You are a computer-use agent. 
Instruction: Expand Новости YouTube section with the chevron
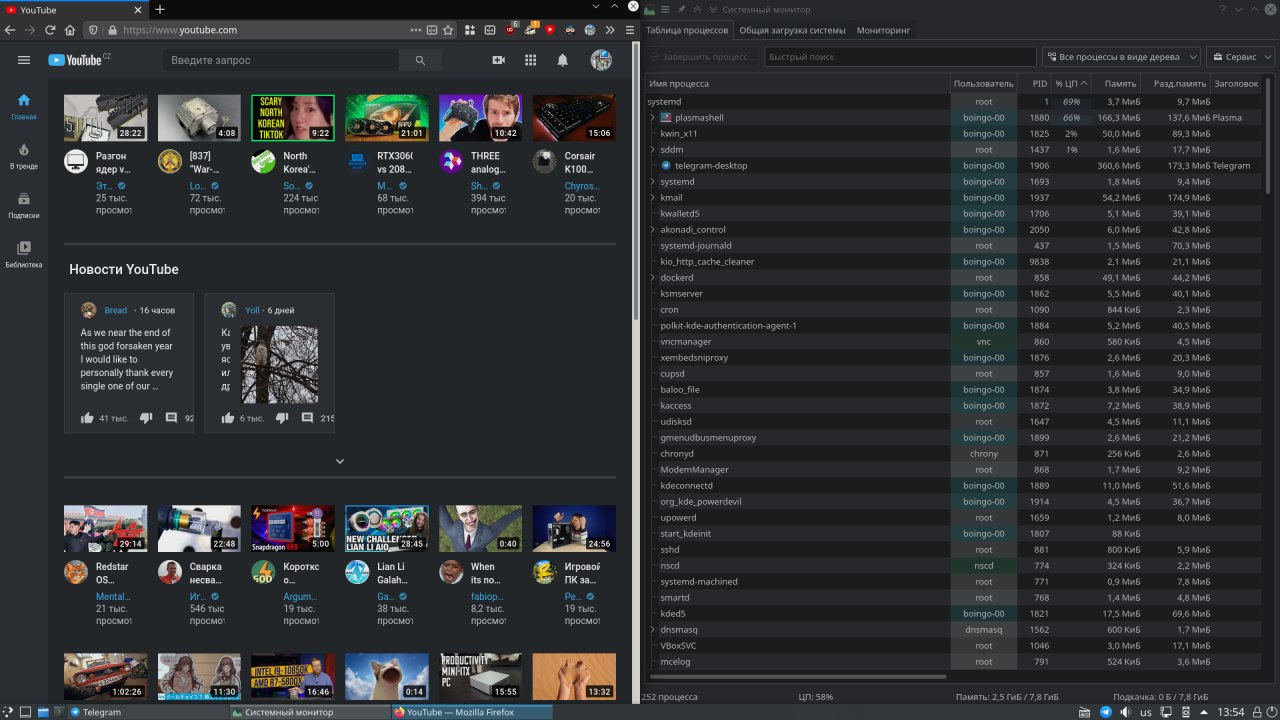click(340, 461)
